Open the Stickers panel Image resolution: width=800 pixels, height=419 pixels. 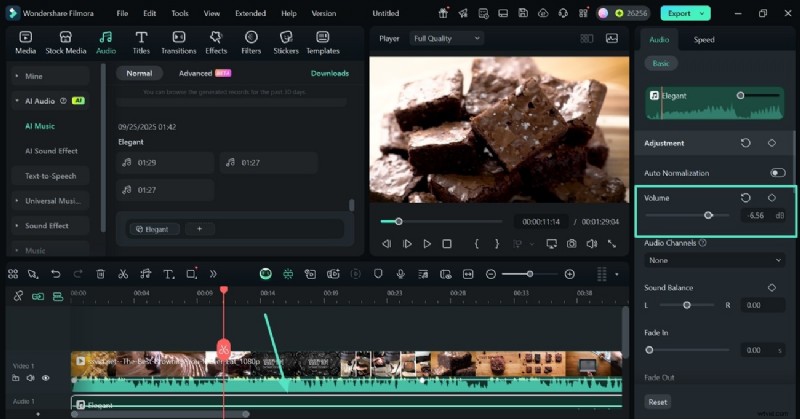pyautogui.click(x=286, y=42)
